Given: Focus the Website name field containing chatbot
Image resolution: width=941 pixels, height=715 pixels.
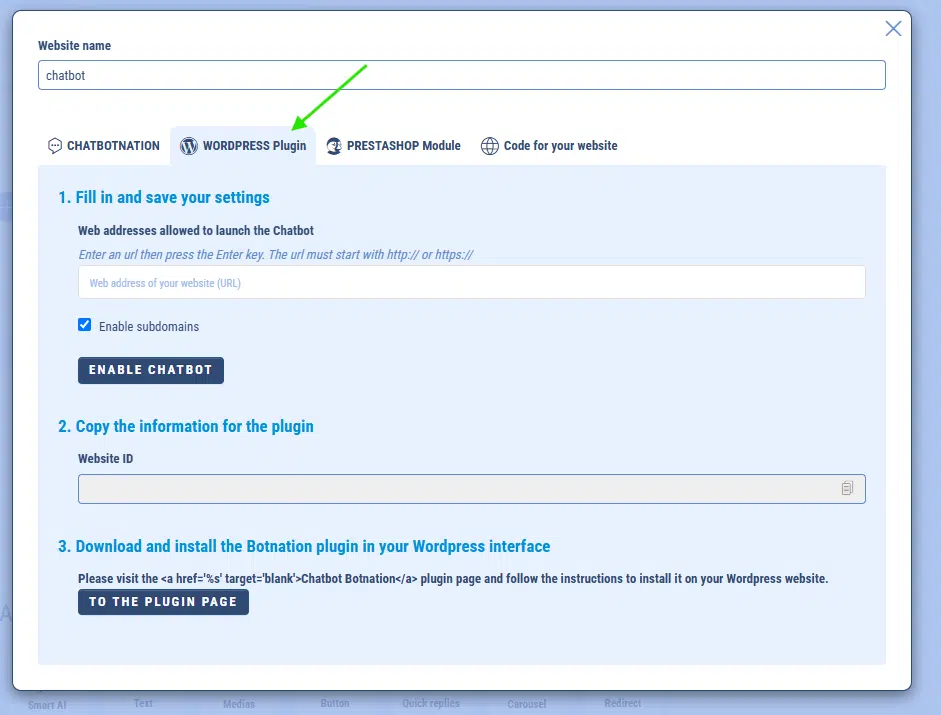Looking at the screenshot, I should coord(461,75).
